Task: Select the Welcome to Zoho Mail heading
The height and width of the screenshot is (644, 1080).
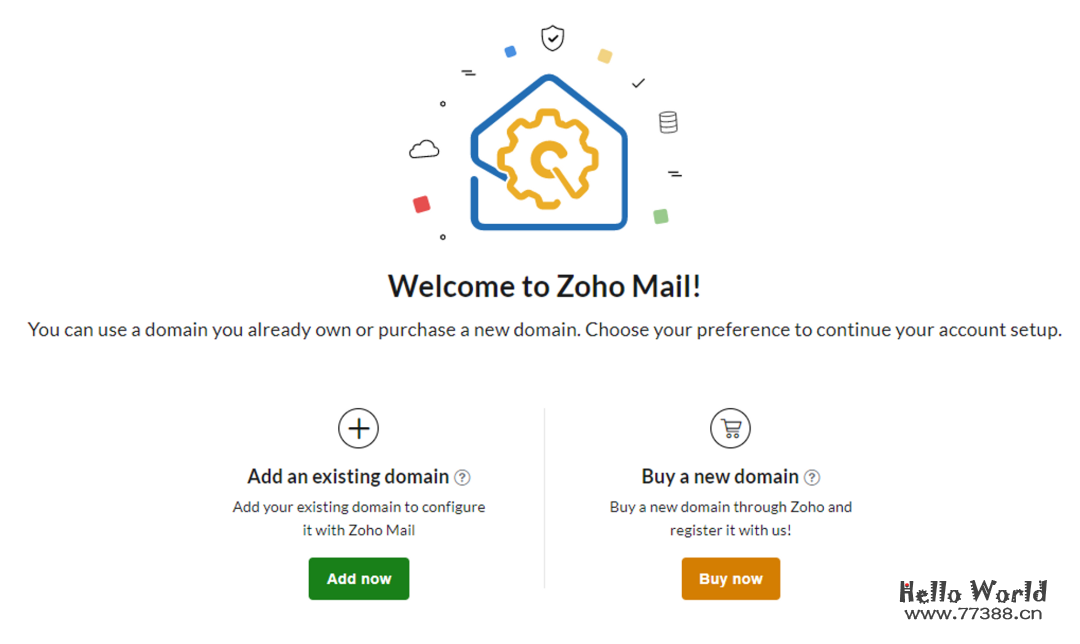Action: click(545, 286)
